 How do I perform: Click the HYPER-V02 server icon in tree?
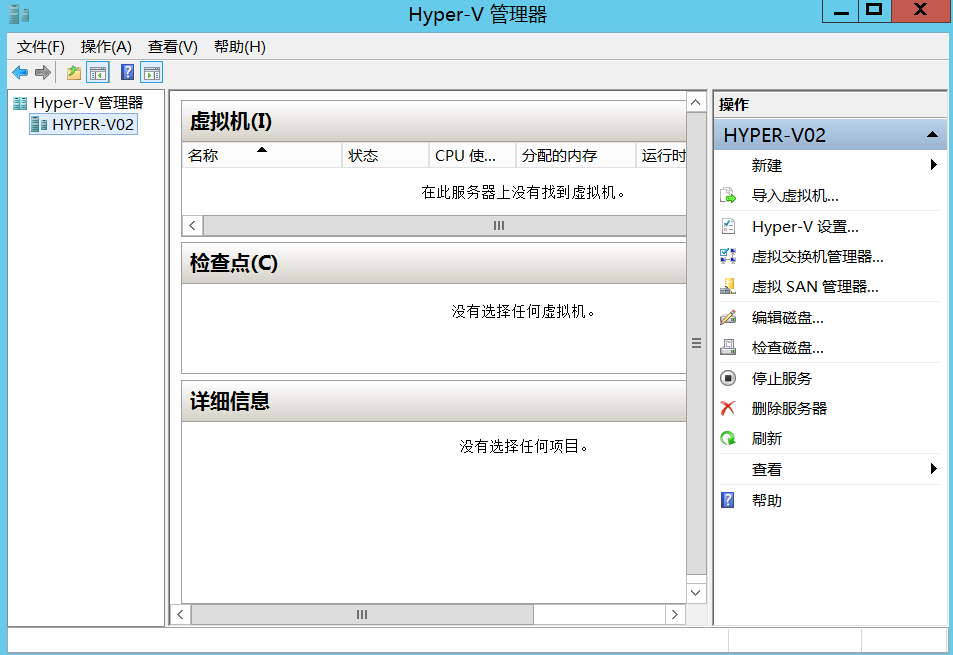pos(39,125)
